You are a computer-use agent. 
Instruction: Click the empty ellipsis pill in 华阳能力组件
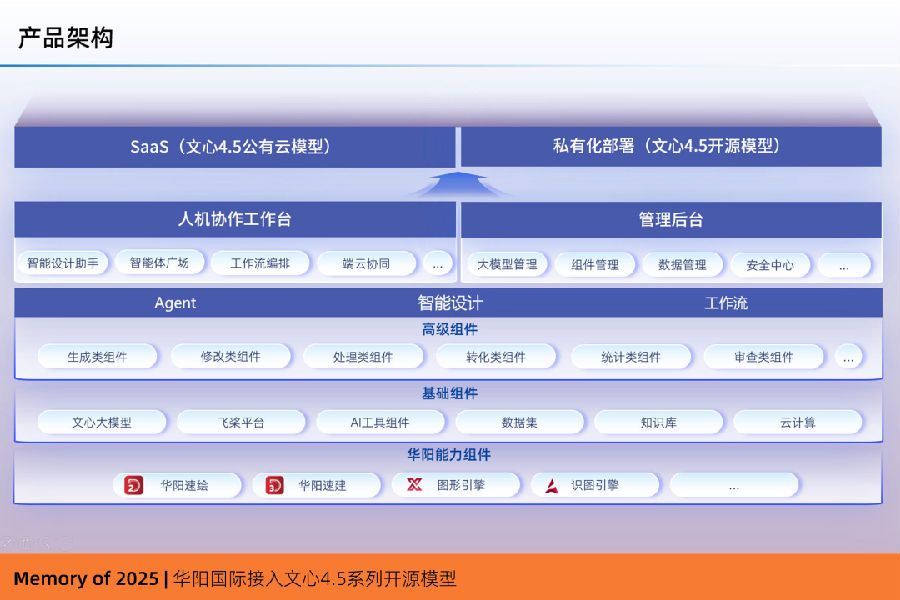(x=733, y=486)
